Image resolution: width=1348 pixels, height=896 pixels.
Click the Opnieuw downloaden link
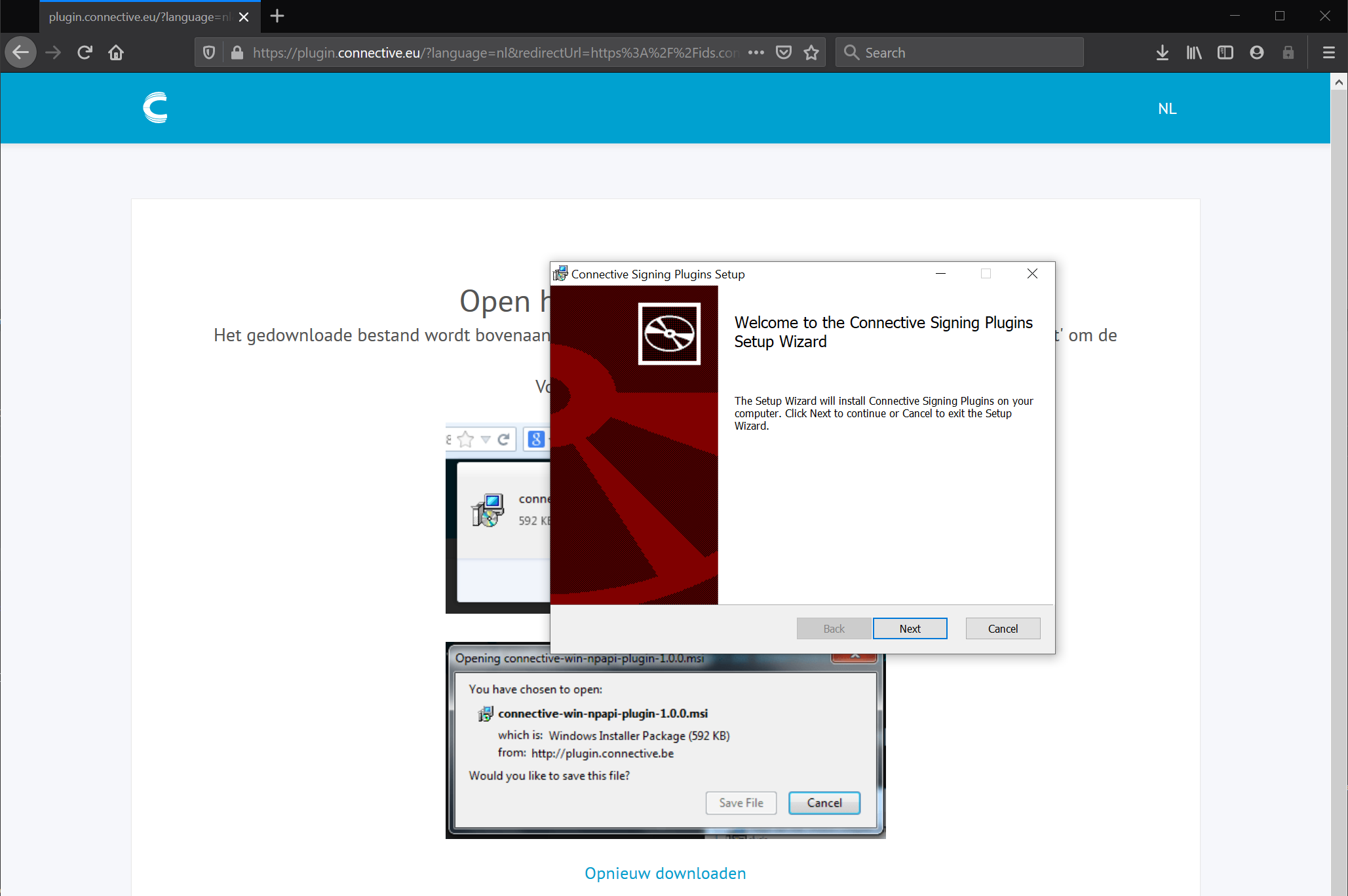click(x=665, y=873)
